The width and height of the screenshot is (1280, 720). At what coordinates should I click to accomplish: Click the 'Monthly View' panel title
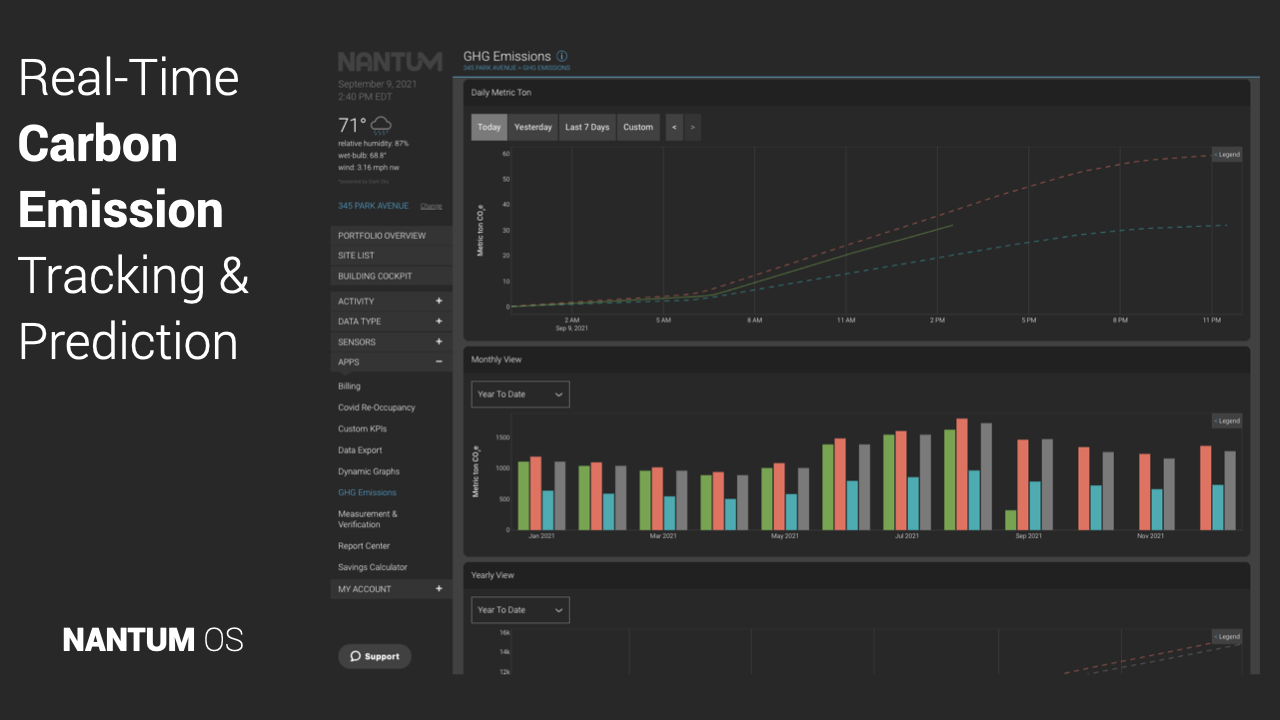pyautogui.click(x=496, y=359)
